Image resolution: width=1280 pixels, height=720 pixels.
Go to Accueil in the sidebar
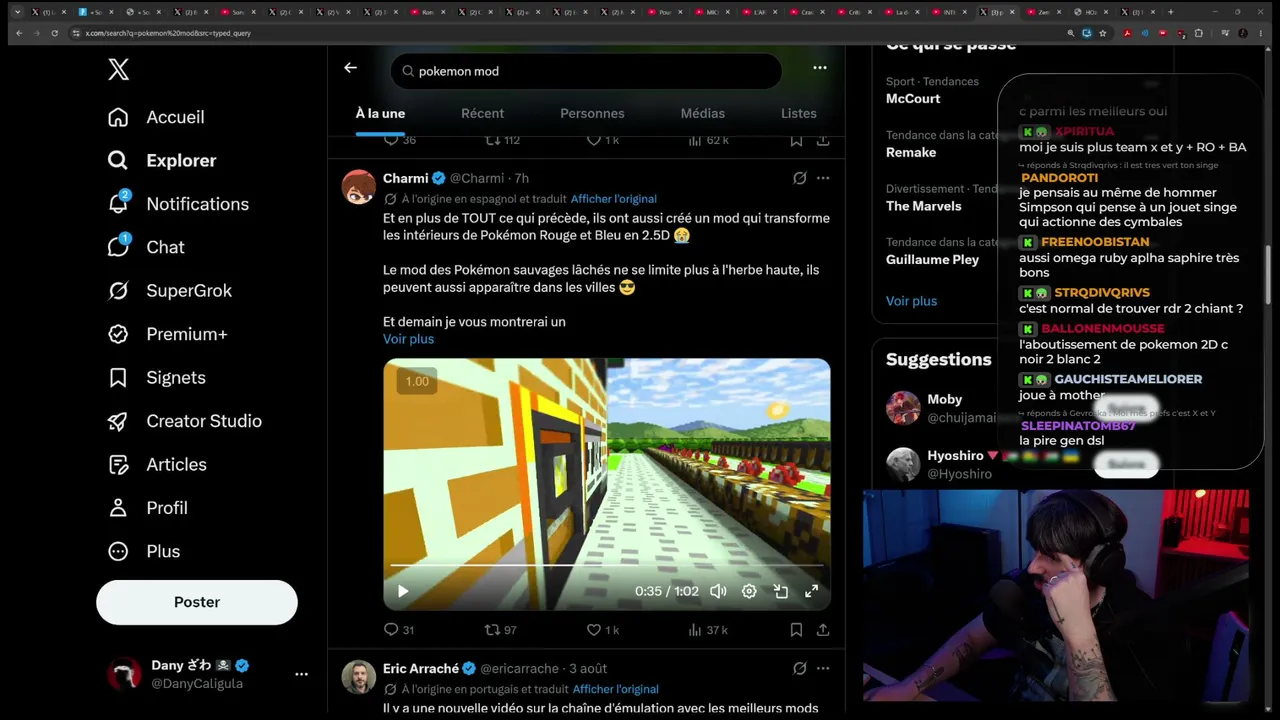pyautogui.click(x=156, y=117)
